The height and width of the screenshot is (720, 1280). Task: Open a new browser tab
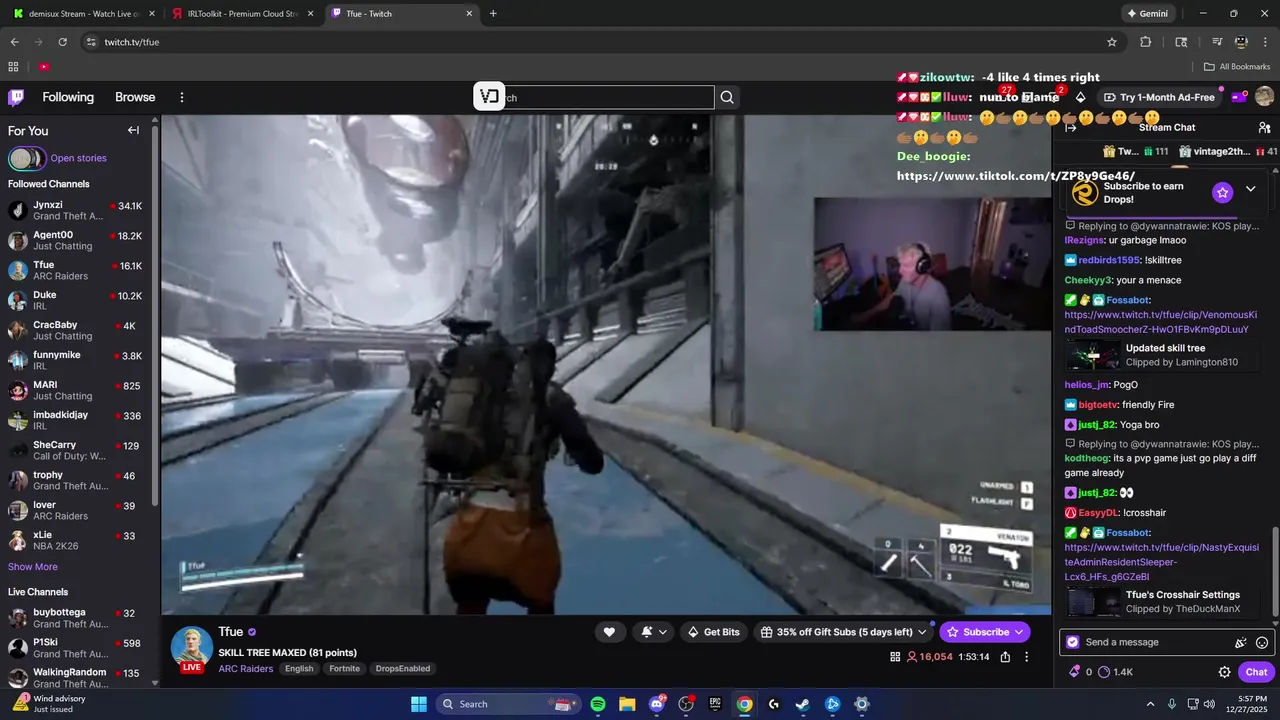click(493, 13)
